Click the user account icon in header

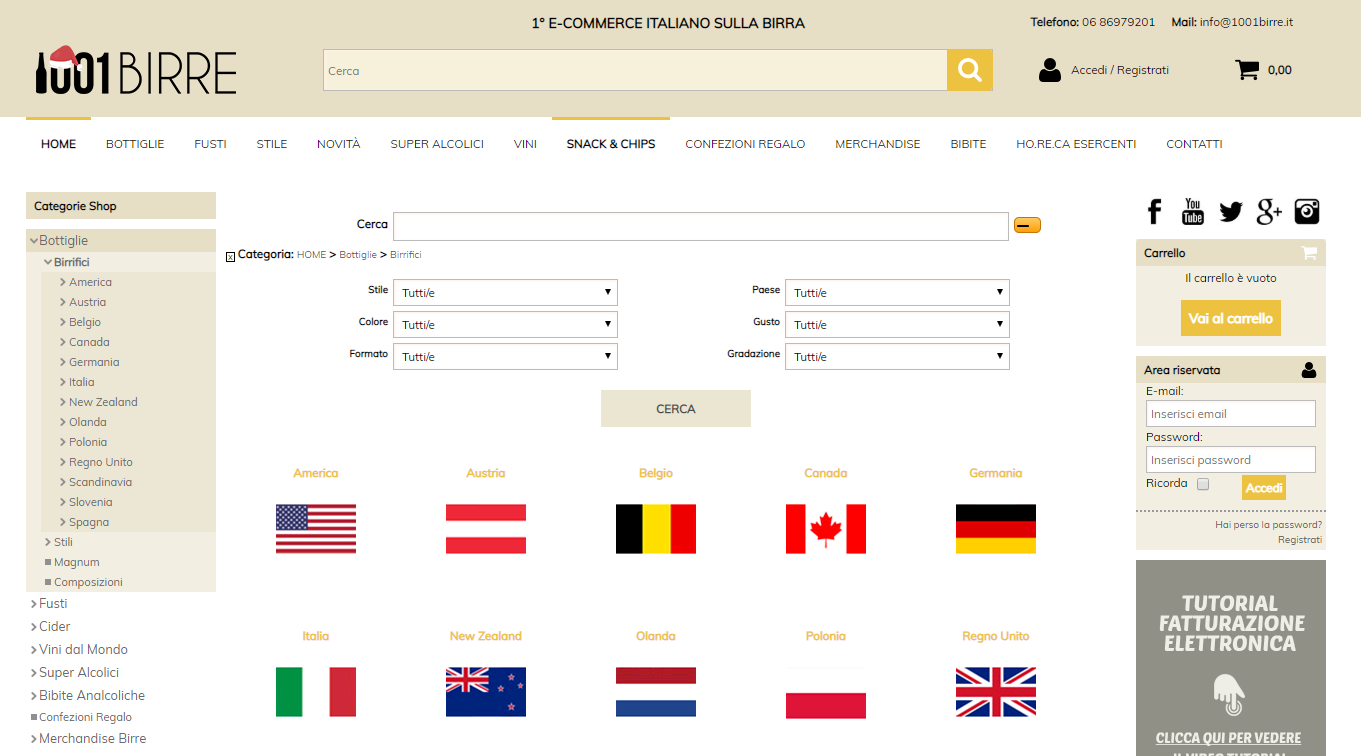pyautogui.click(x=1050, y=70)
